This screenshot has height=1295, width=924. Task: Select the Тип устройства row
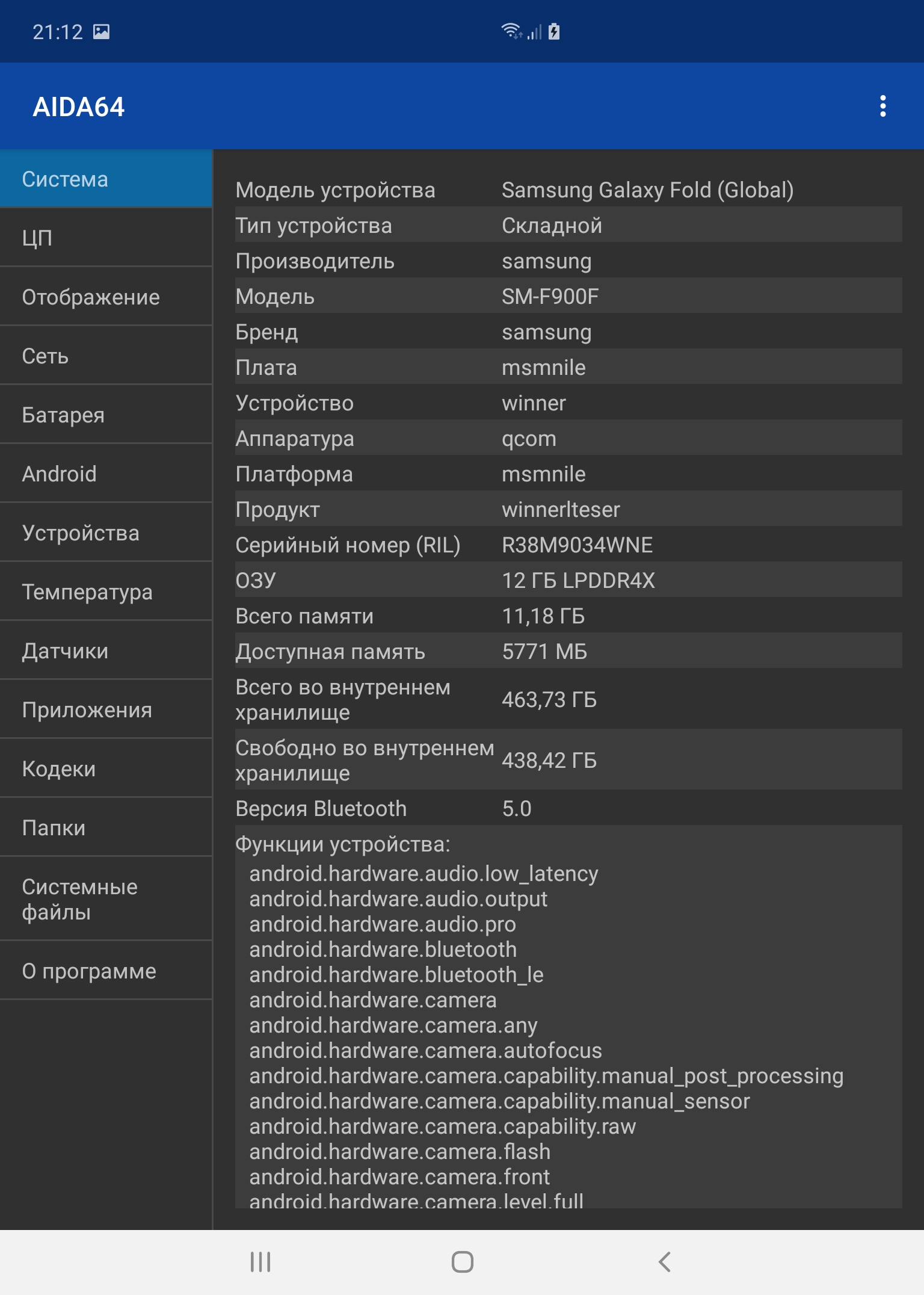(x=568, y=225)
